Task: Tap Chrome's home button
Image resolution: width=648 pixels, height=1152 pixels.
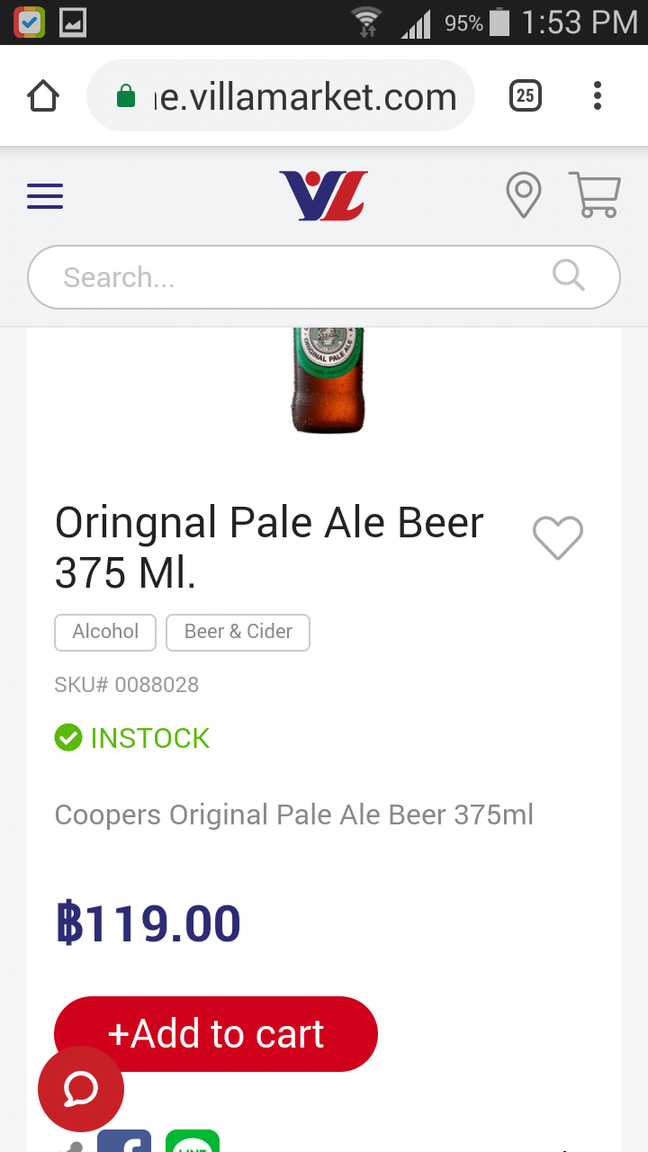Action: (42, 95)
